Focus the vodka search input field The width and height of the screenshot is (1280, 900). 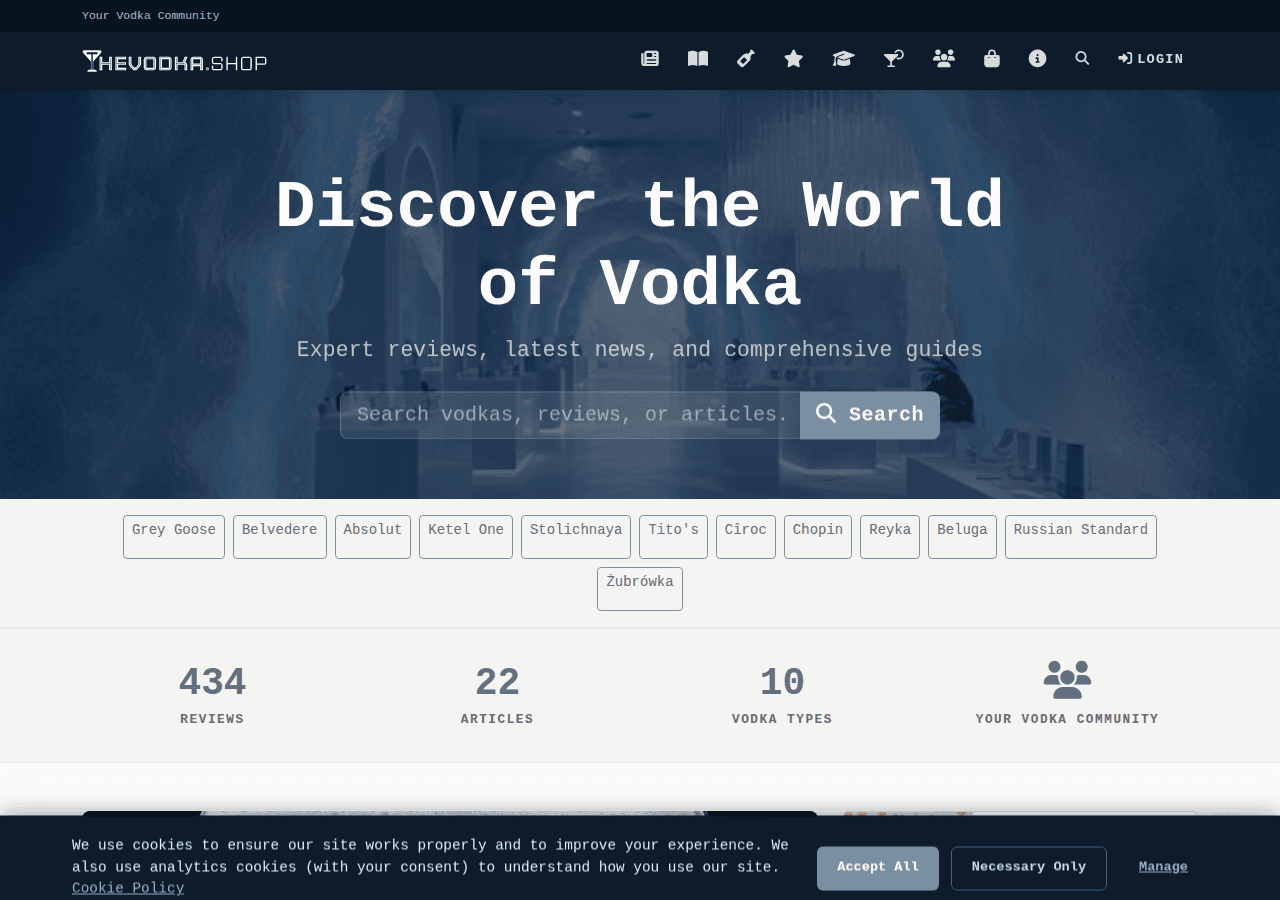[570, 415]
